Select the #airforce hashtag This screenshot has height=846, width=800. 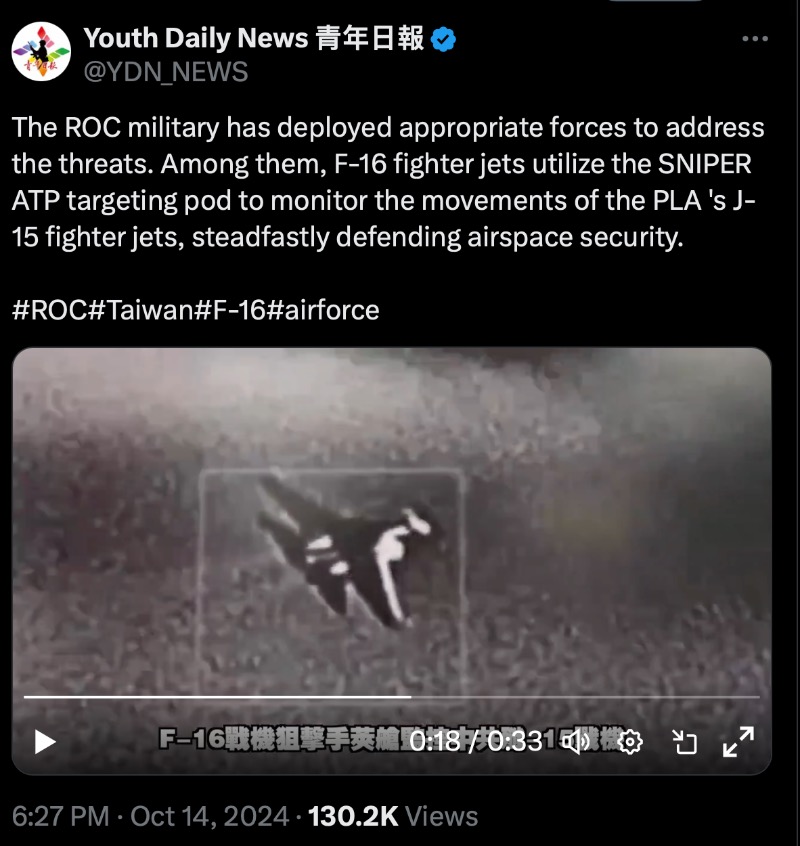point(323,310)
